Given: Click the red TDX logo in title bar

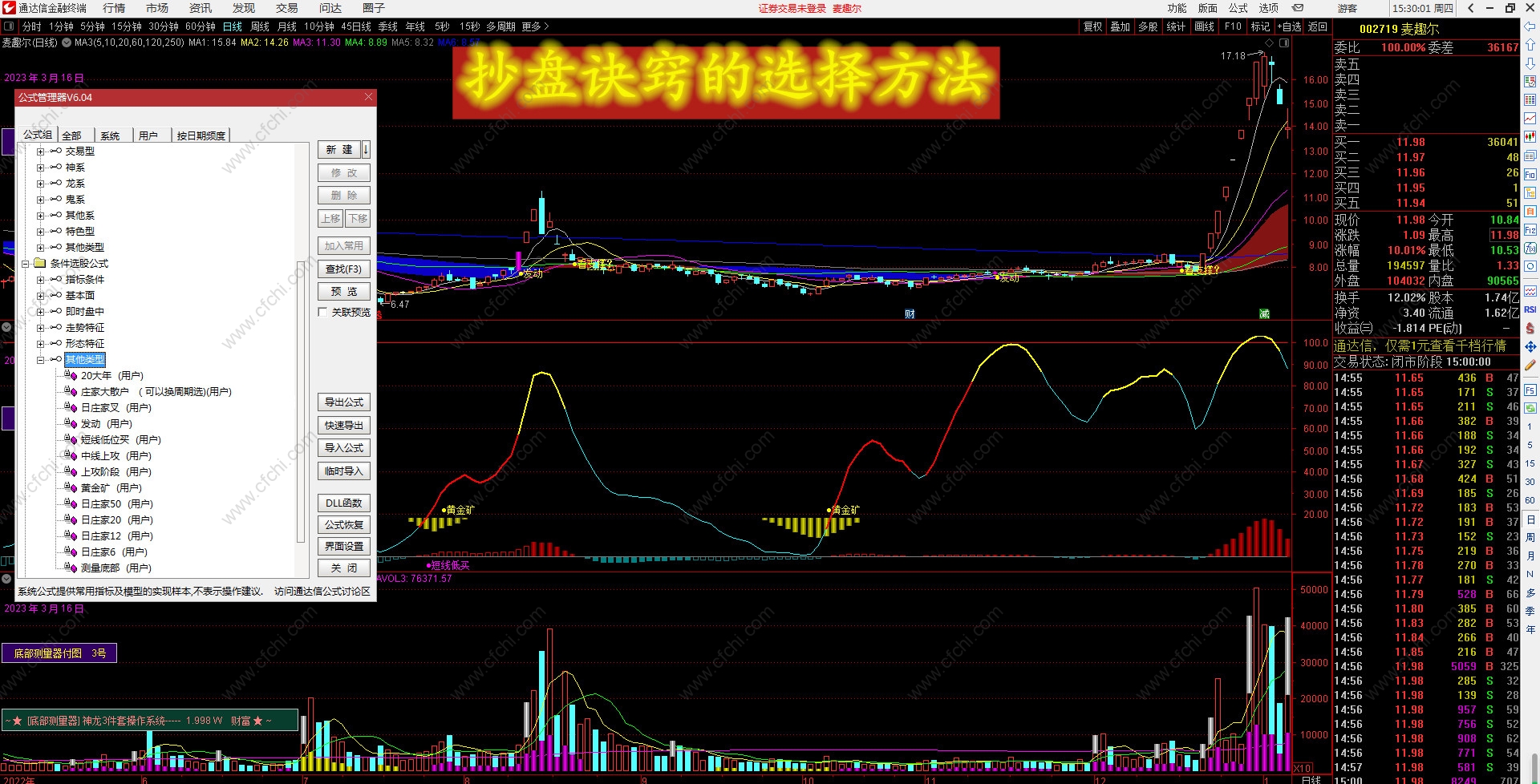Looking at the screenshot, I should 9,8.
